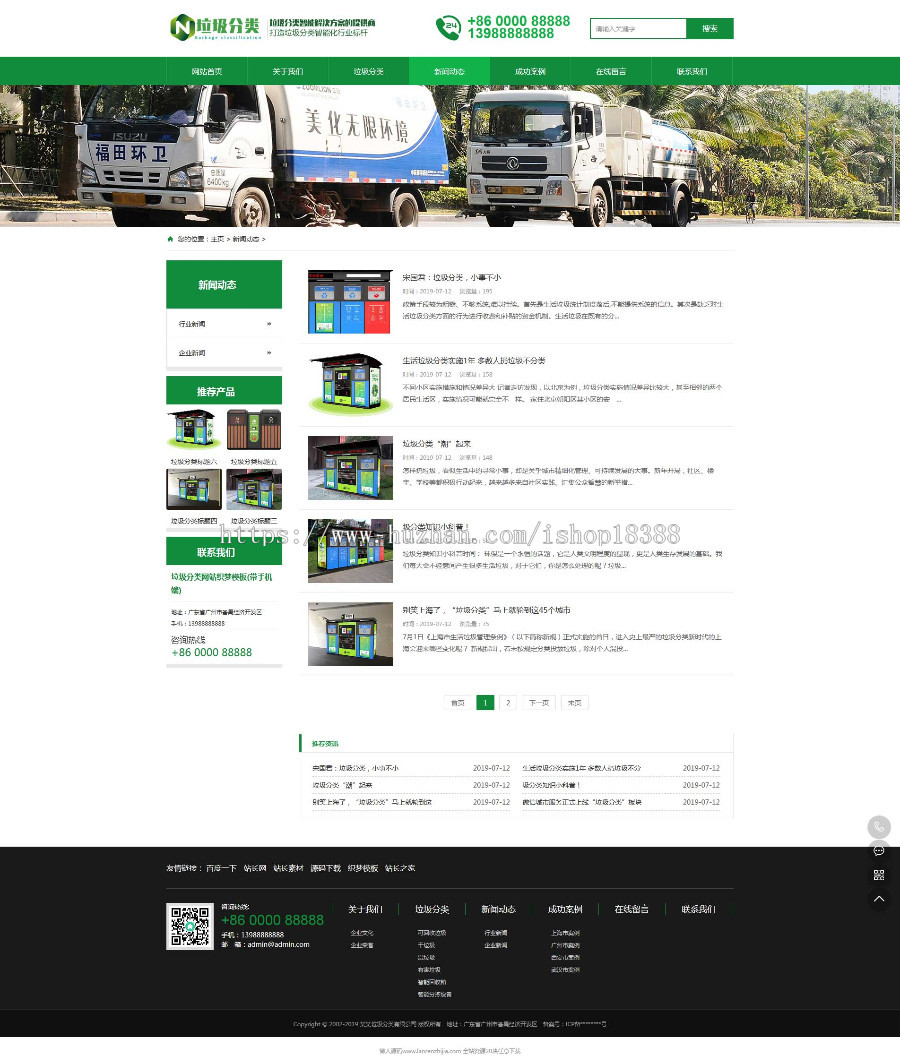
Task: Click footer column heading 关于我们
Action: [365, 909]
